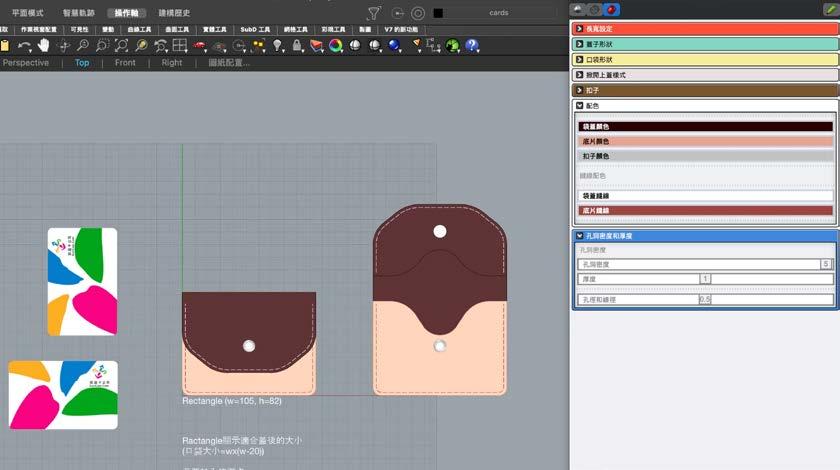
Task: Open the help question mark icon
Action: pos(471,46)
